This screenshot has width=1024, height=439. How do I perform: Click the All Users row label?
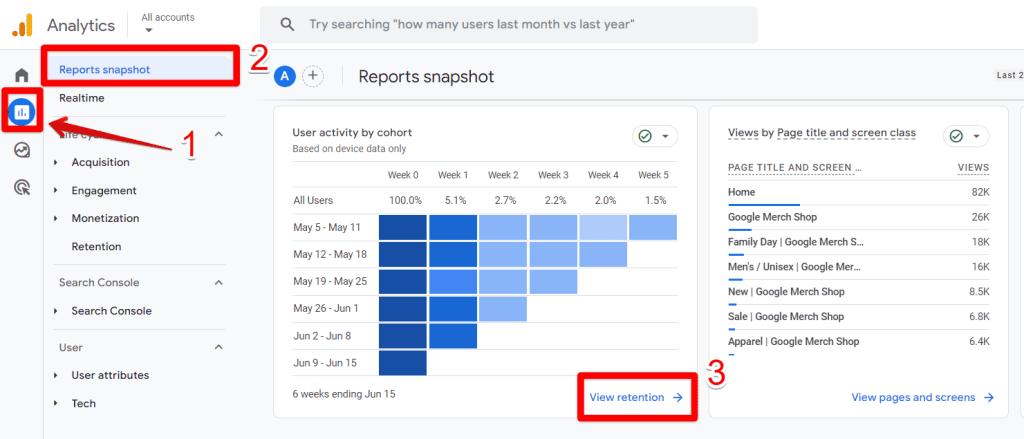pyautogui.click(x=313, y=200)
